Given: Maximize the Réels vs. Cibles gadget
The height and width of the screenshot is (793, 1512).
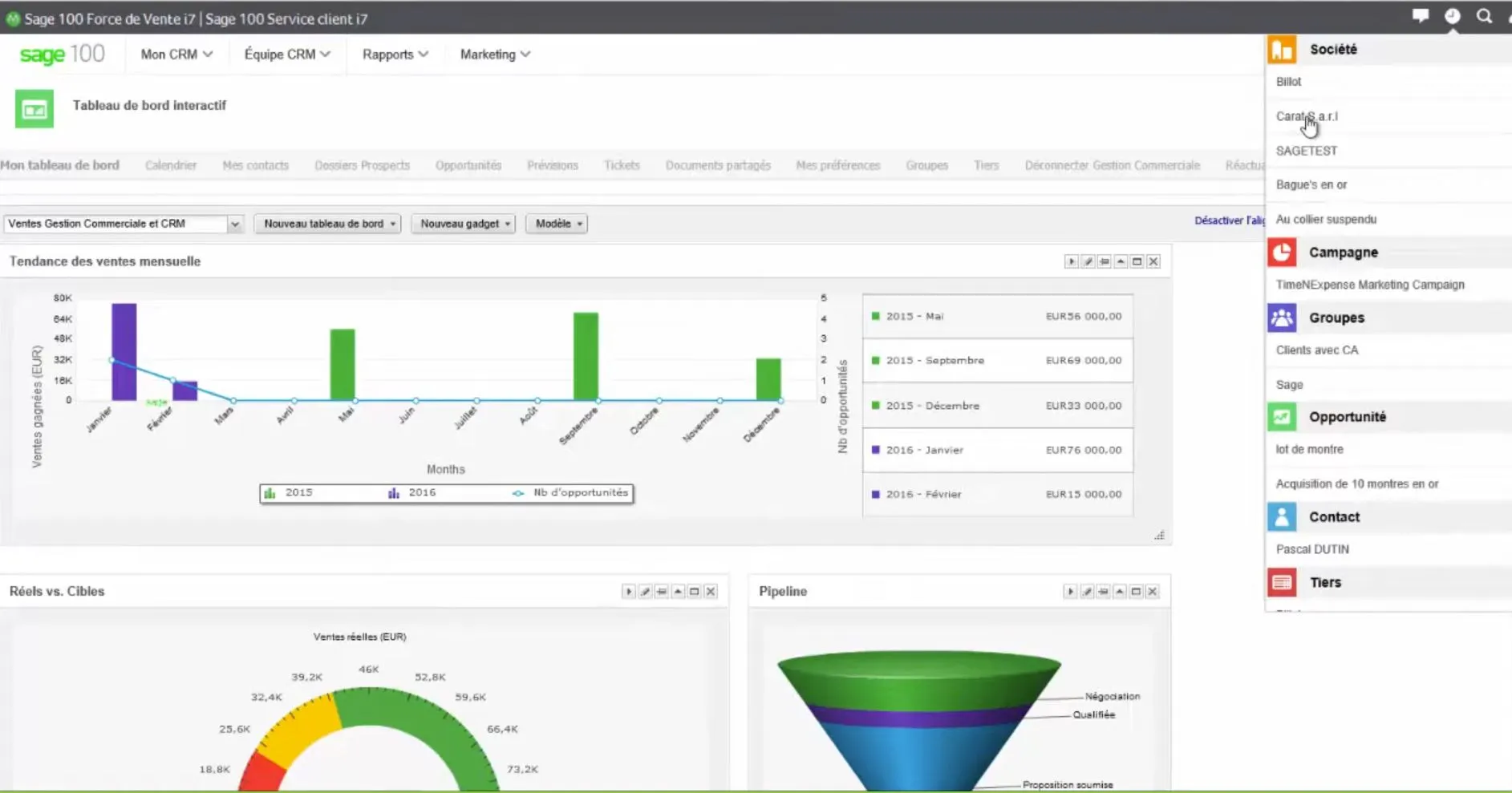Looking at the screenshot, I should point(694,592).
